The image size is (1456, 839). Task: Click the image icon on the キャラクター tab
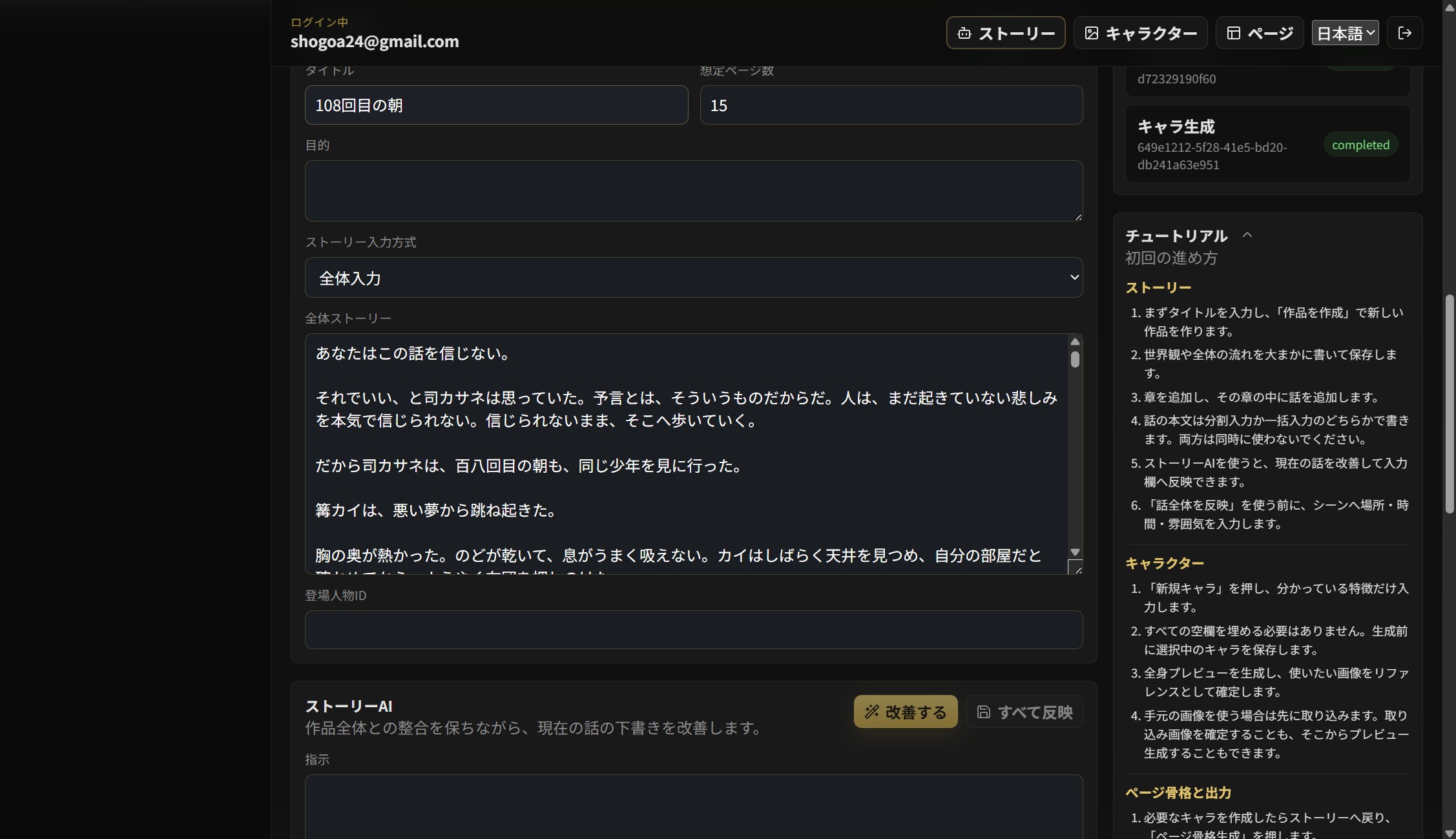(x=1091, y=34)
